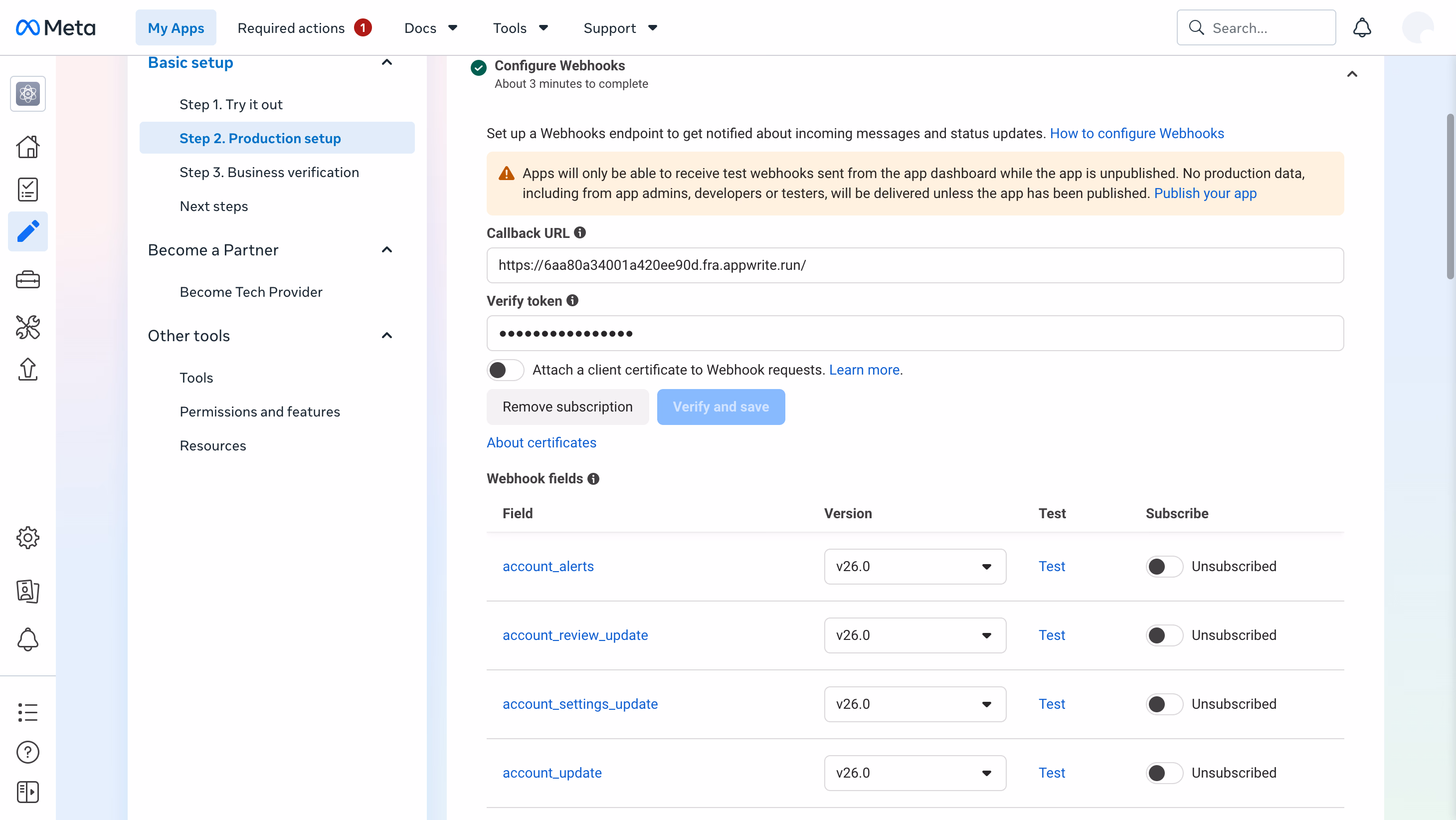1456x820 pixels.
Task: Subscribe to account_review_update field
Action: click(x=1164, y=635)
